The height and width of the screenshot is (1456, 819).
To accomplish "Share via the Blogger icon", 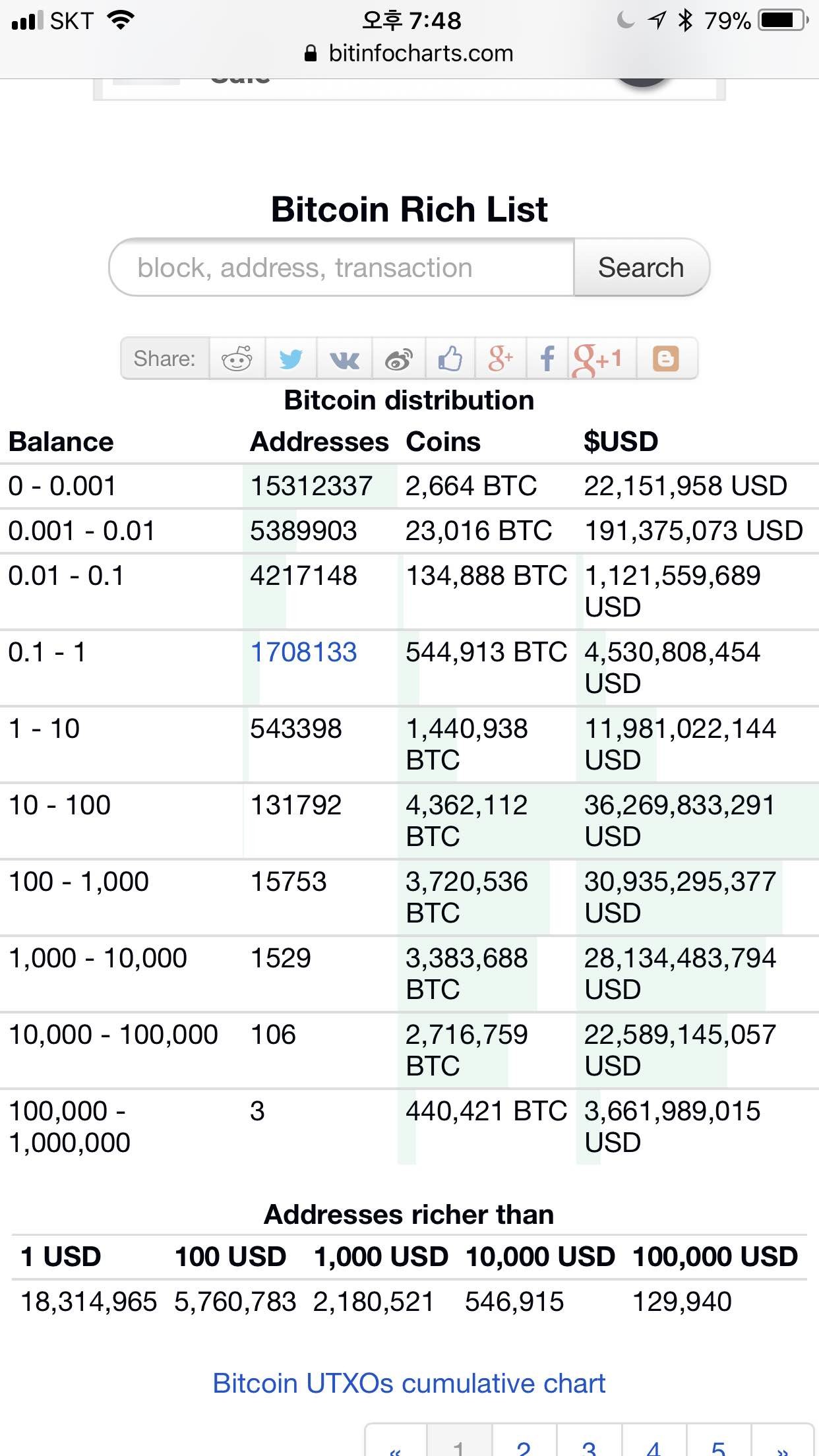I will pyautogui.click(x=666, y=359).
